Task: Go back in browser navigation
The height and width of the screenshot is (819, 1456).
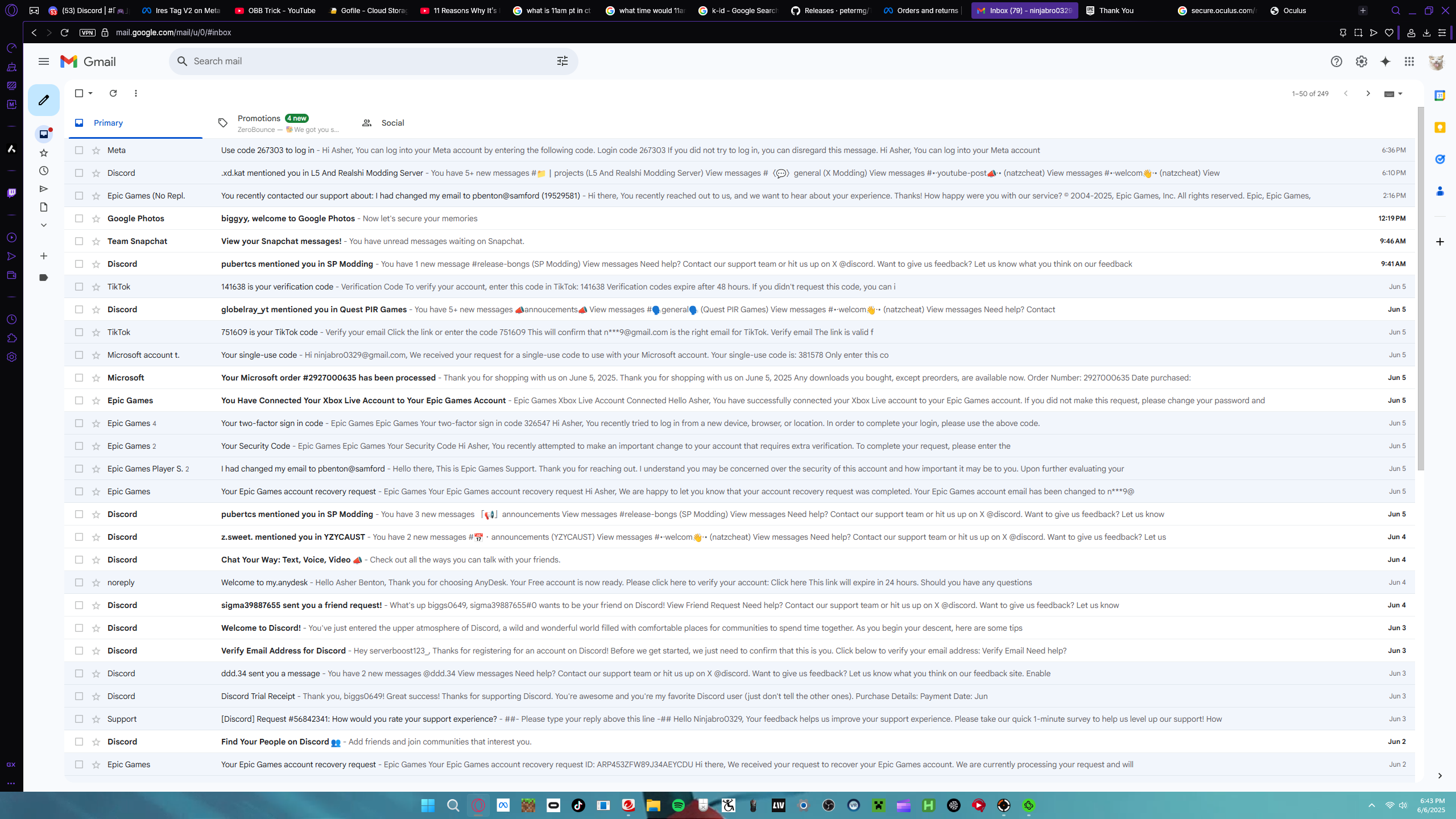Action: (x=34, y=32)
